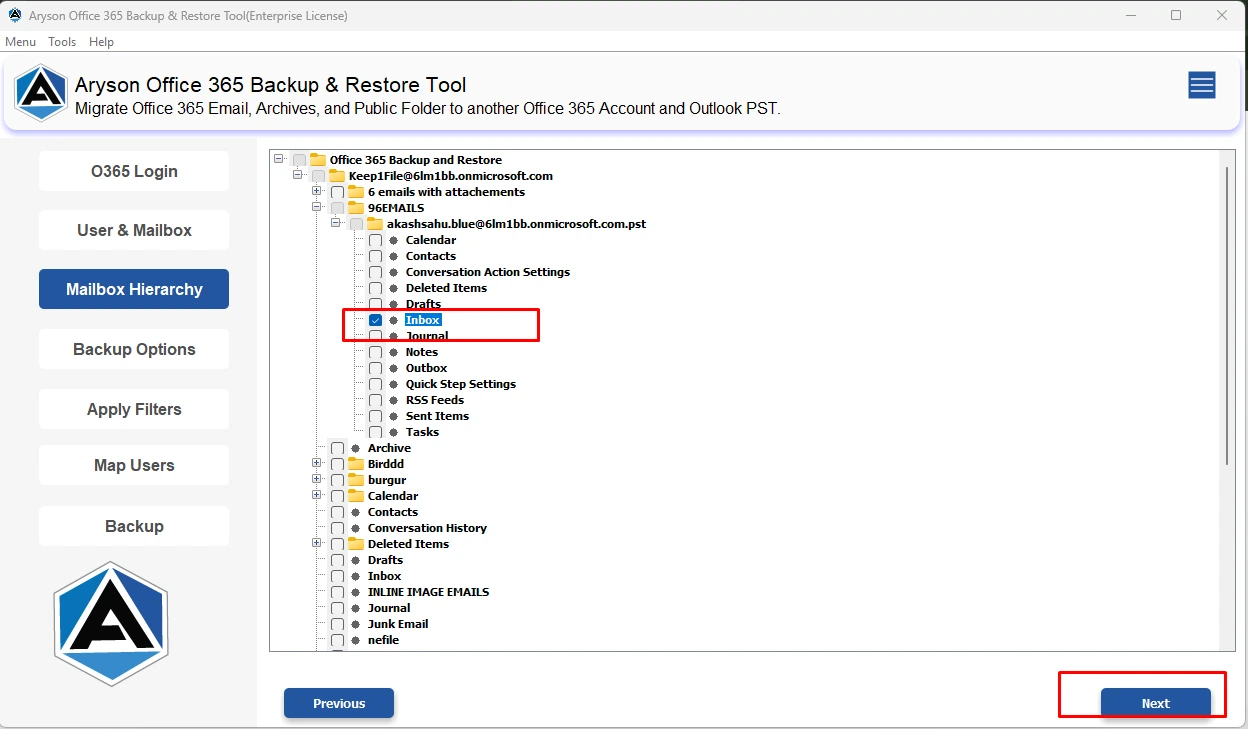Collapse the akashsahu.blue PST node
The width and height of the screenshot is (1248, 729).
[336, 223]
